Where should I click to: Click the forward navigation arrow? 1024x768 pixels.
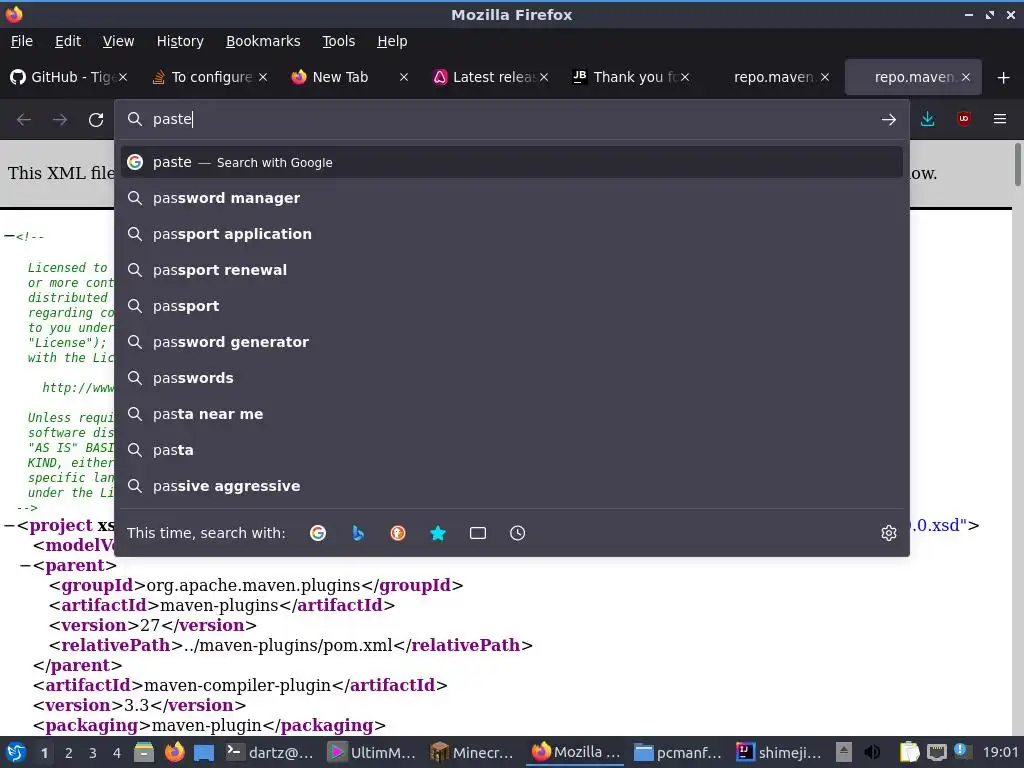pyautogui.click(x=60, y=120)
